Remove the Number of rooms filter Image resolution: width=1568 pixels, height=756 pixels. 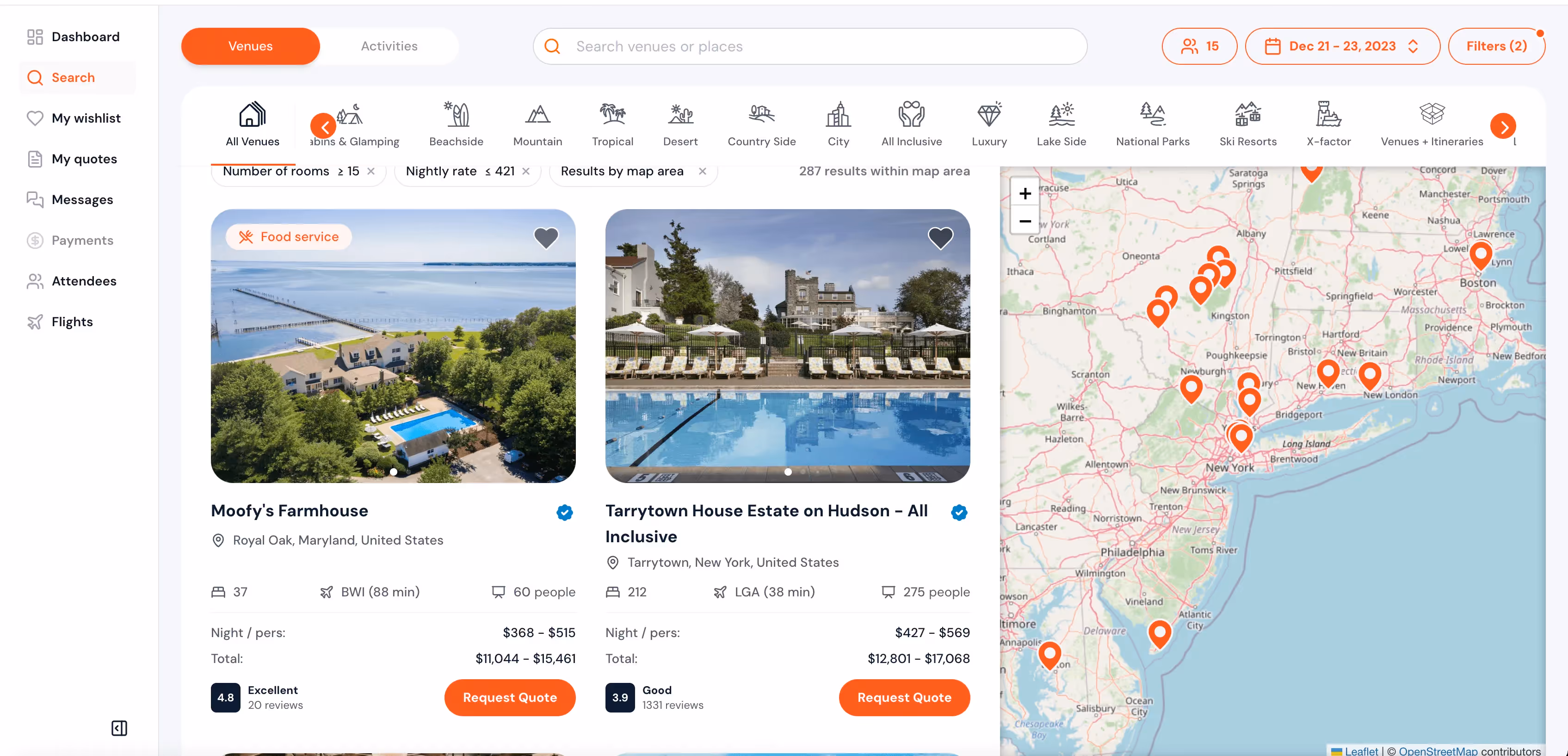[x=370, y=172]
